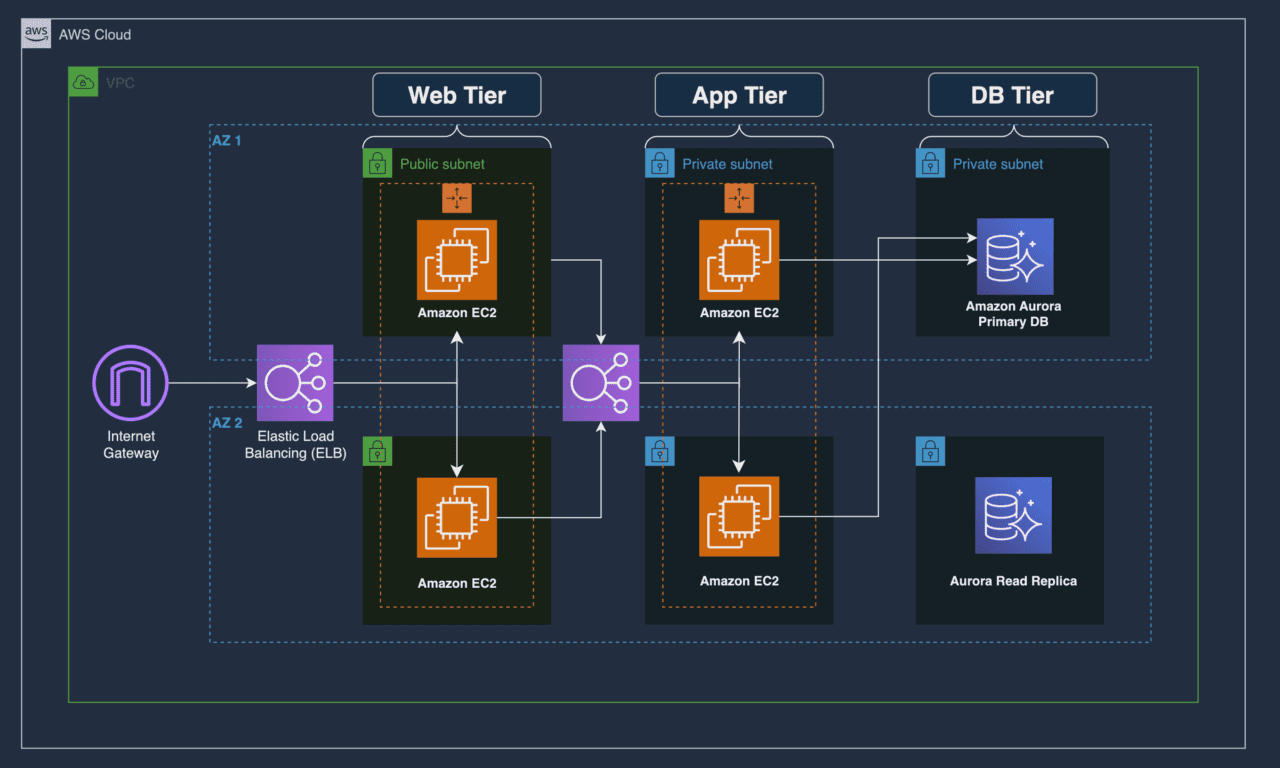Click the green lock icon of Web Tier AZ 2 subnet
Screen dimensions: 1280x768
coord(377,451)
